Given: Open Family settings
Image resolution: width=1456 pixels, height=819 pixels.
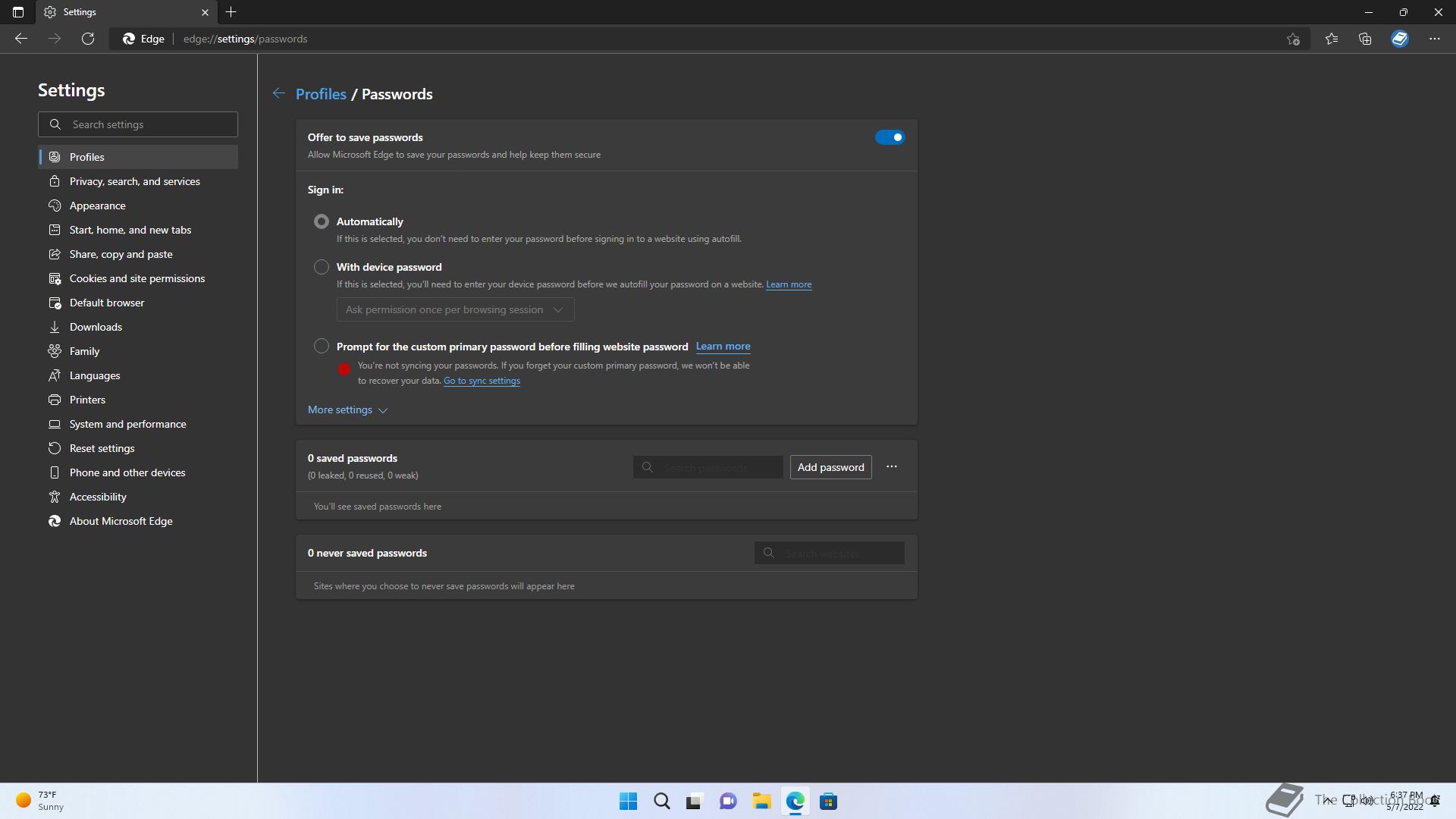Looking at the screenshot, I should pos(138,351).
